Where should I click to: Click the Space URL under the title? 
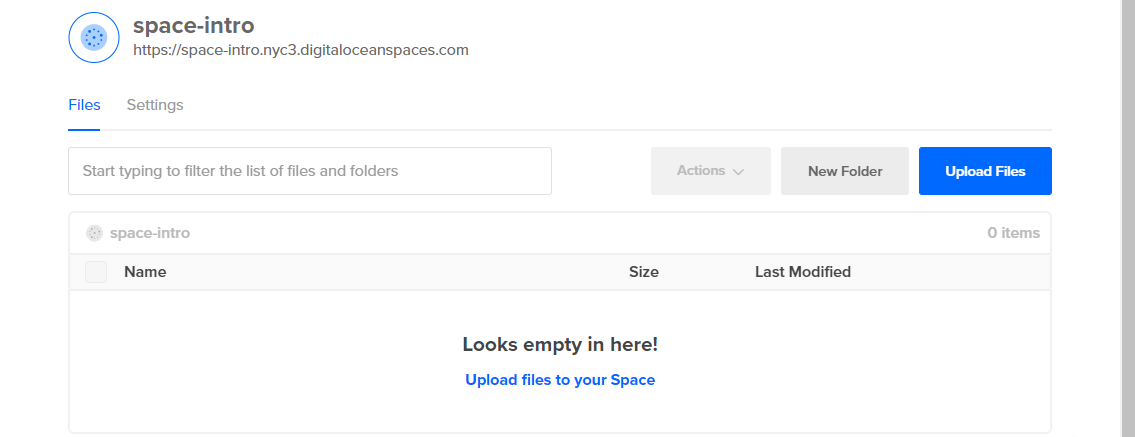click(301, 50)
